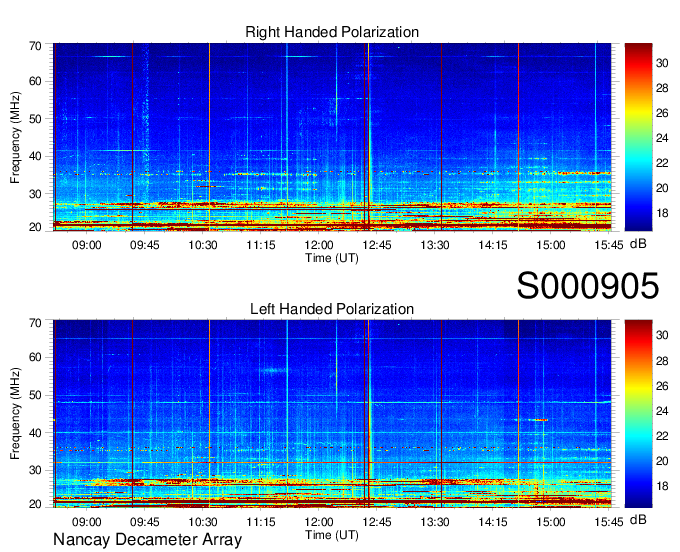Click the 13:30 time tick of Right Handed plot
This screenshot has width=680, height=552.
click(435, 245)
